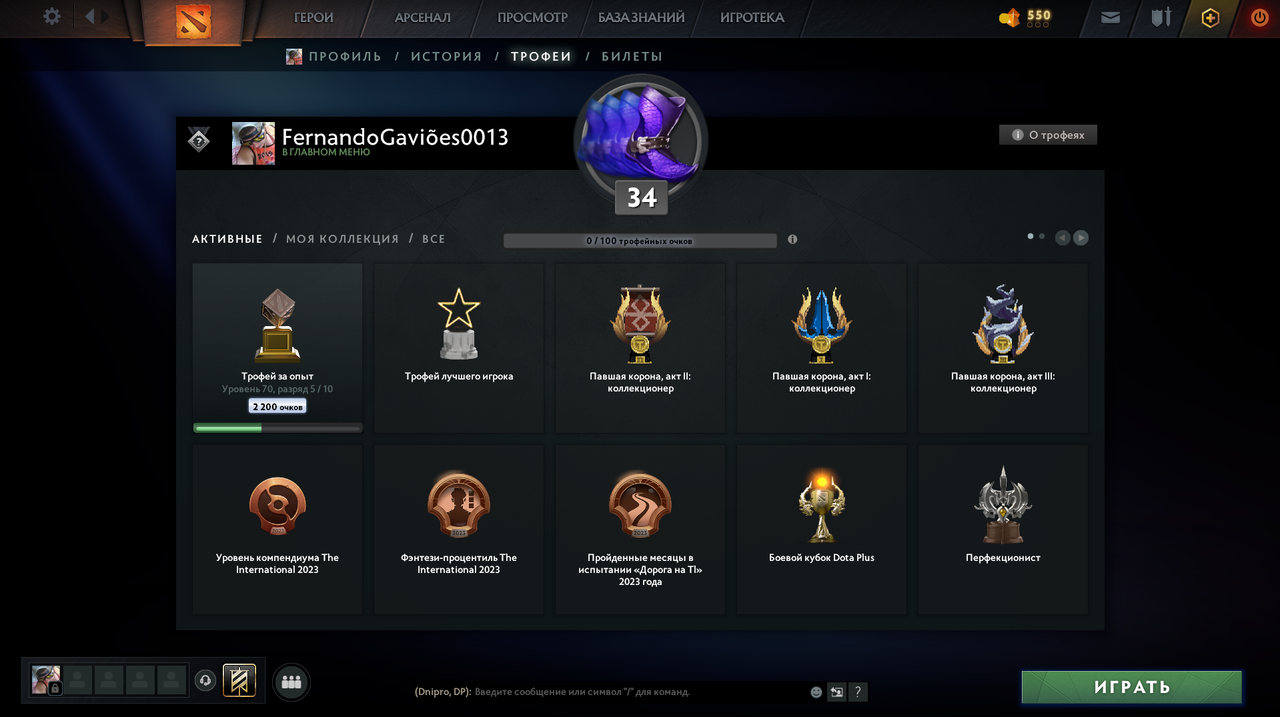Select the АКТИВНЫЕ trophy filter
This screenshot has height=717, width=1280.
pyautogui.click(x=227, y=239)
